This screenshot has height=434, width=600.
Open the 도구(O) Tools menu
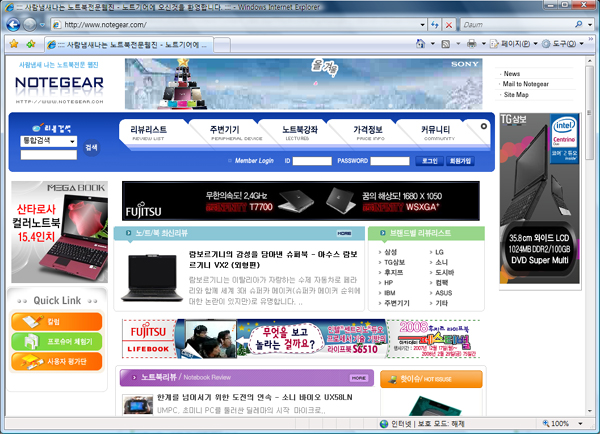click(563, 44)
